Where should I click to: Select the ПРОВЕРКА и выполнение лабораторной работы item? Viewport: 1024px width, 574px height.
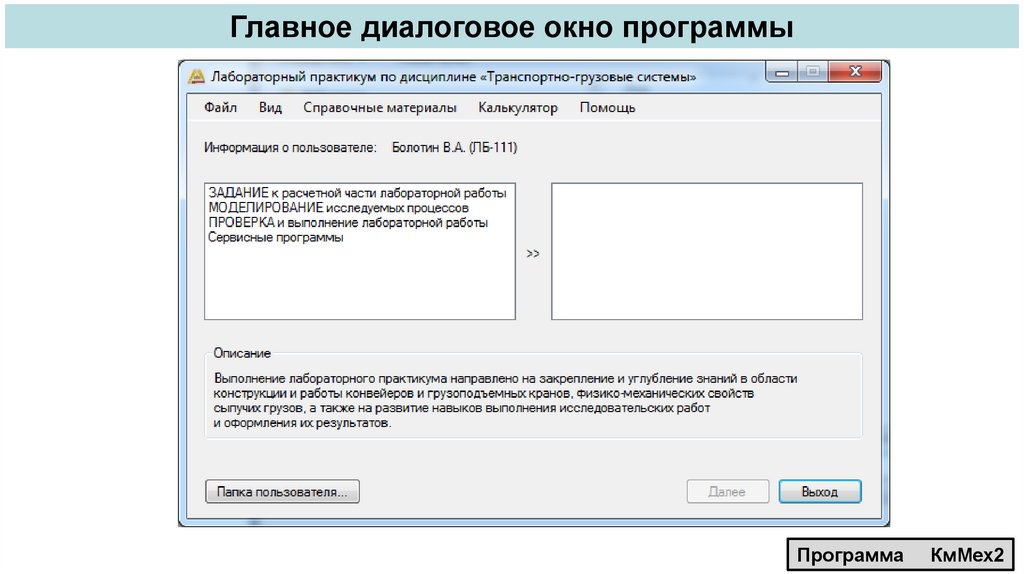click(x=348, y=223)
